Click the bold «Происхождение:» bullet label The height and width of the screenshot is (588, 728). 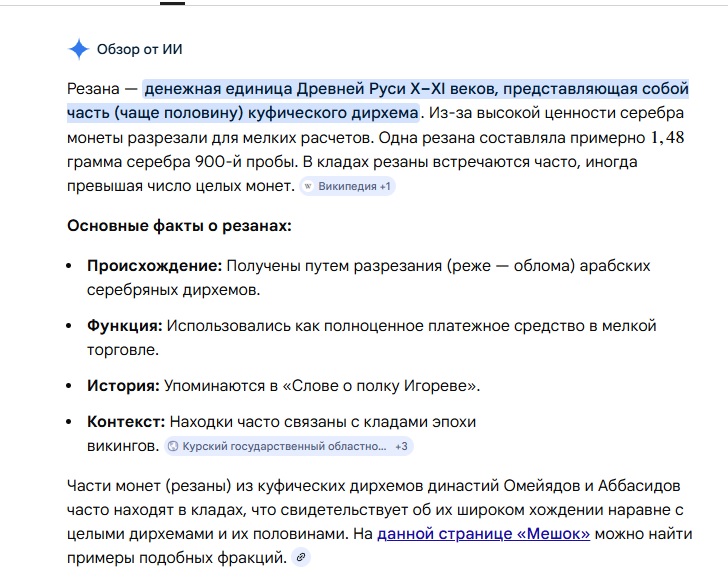[x=154, y=266]
